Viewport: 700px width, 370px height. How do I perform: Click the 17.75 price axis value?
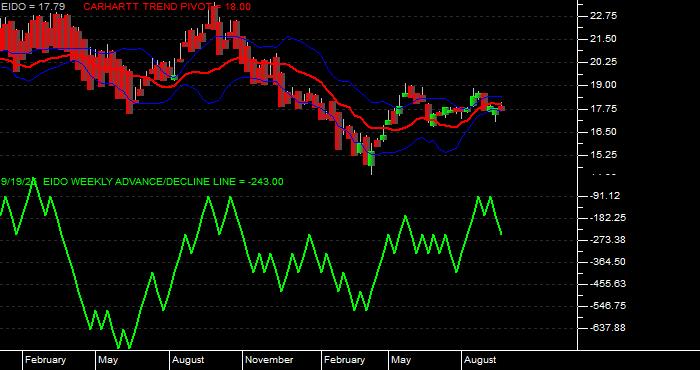603,108
